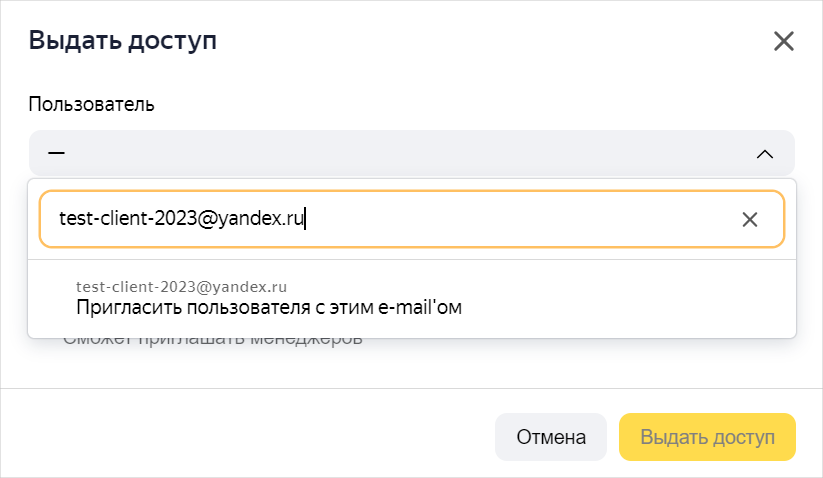Click the Пользователь field label
This screenshot has height=478, width=823.
tap(91, 104)
